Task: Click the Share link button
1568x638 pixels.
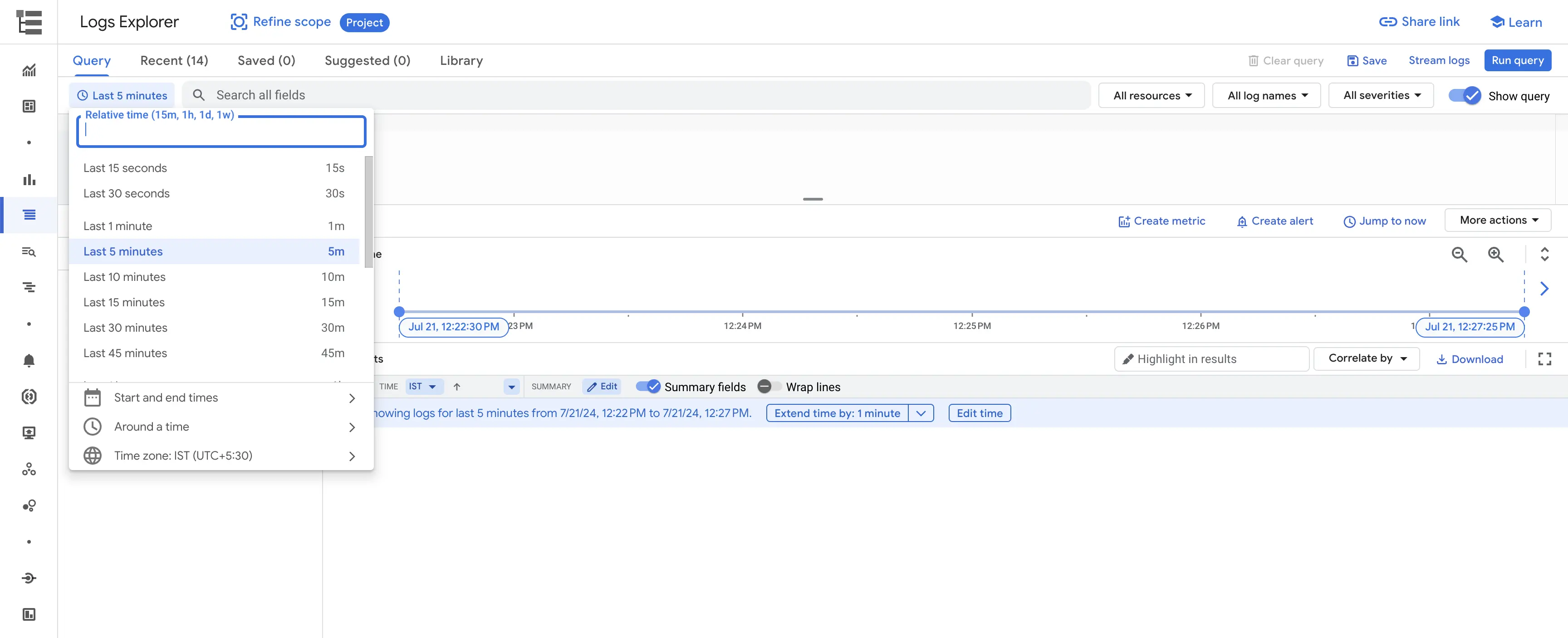Action: point(1419,22)
